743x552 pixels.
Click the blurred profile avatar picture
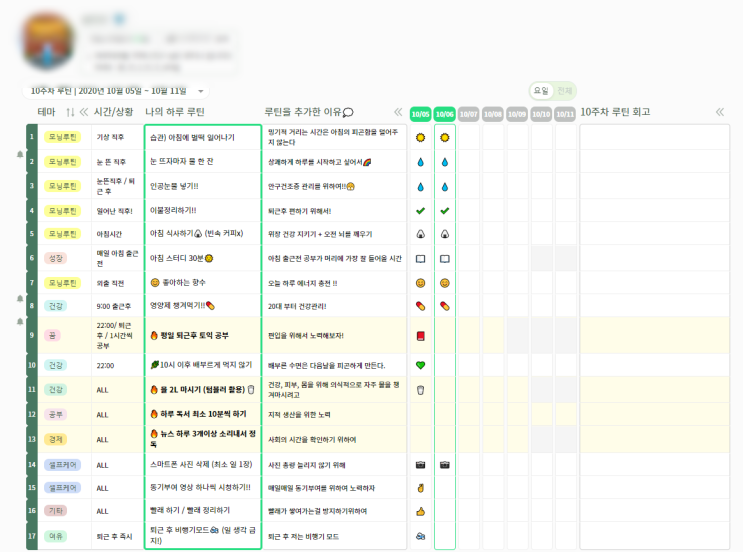[47, 41]
